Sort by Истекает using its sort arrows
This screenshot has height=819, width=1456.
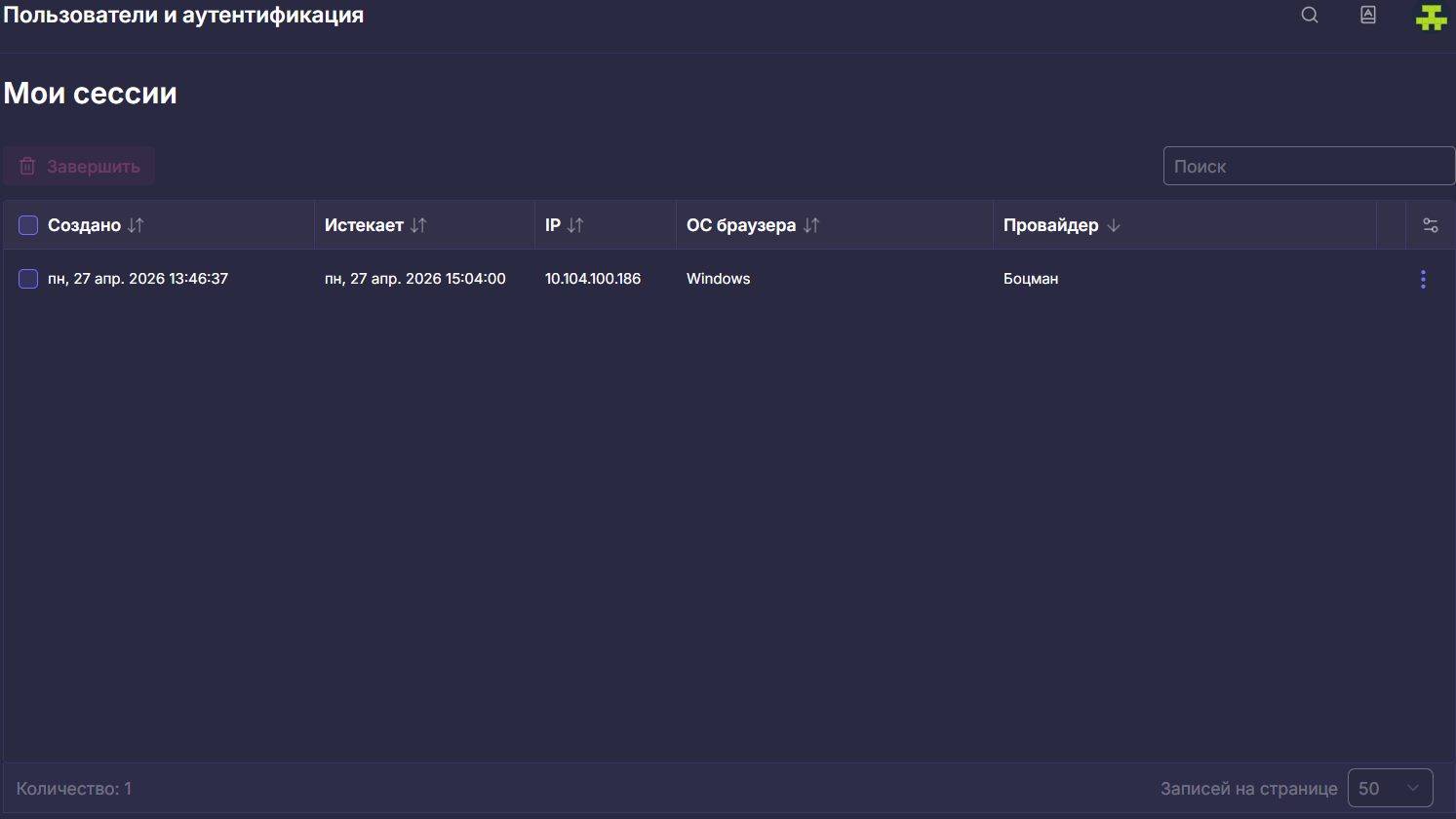coord(418,225)
